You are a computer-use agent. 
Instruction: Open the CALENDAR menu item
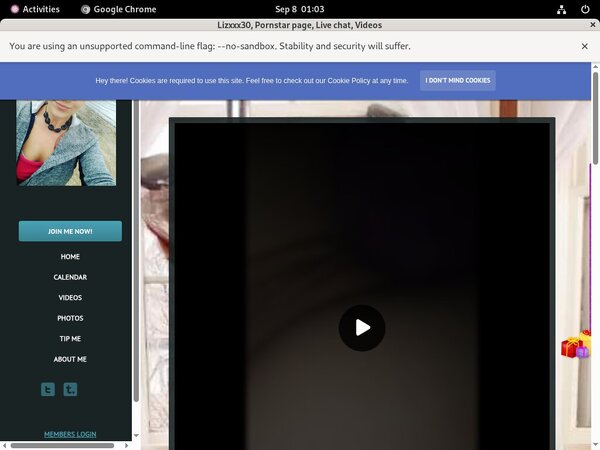point(70,277)
